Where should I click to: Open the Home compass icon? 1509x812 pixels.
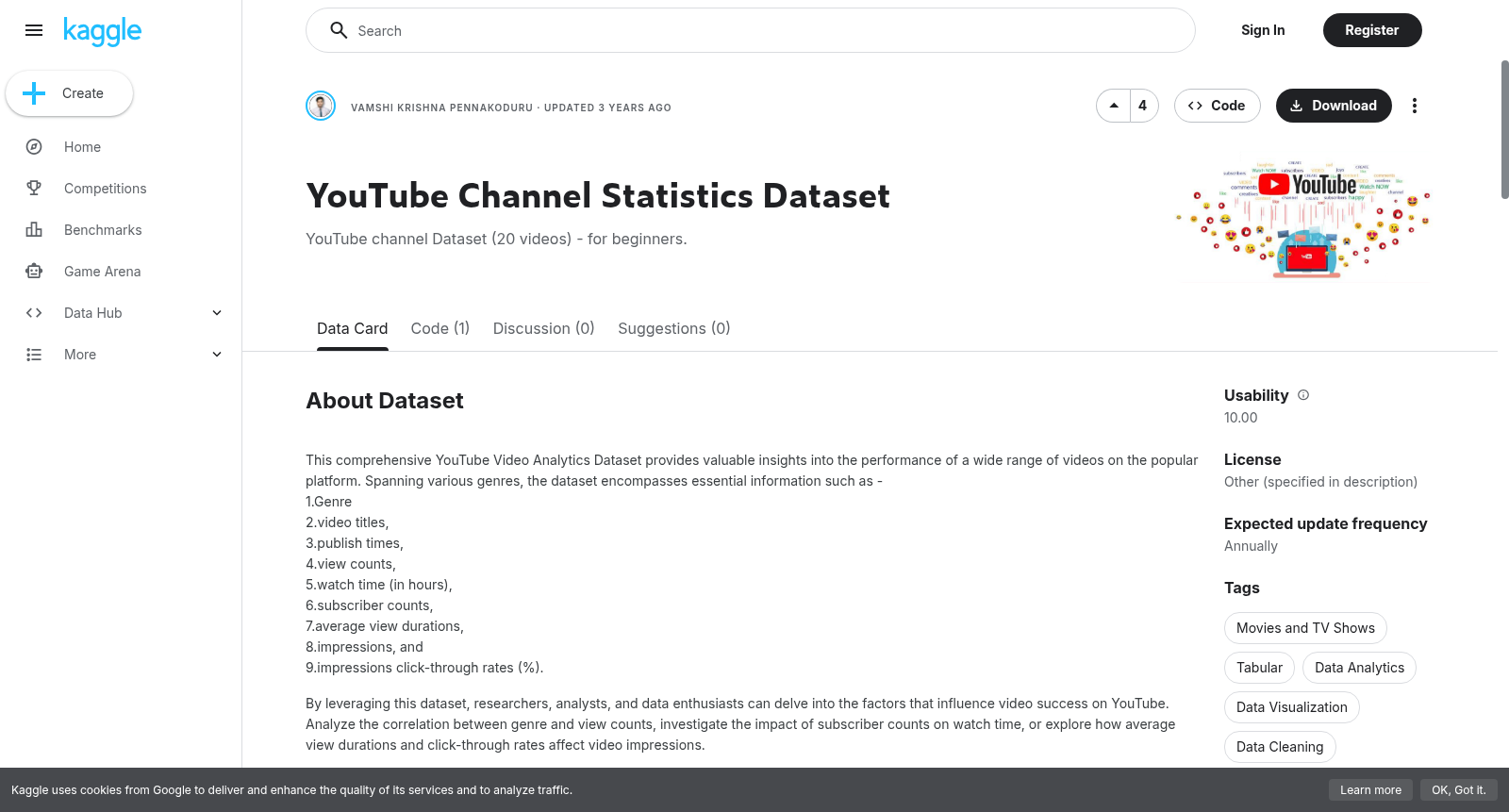(34, 147)
